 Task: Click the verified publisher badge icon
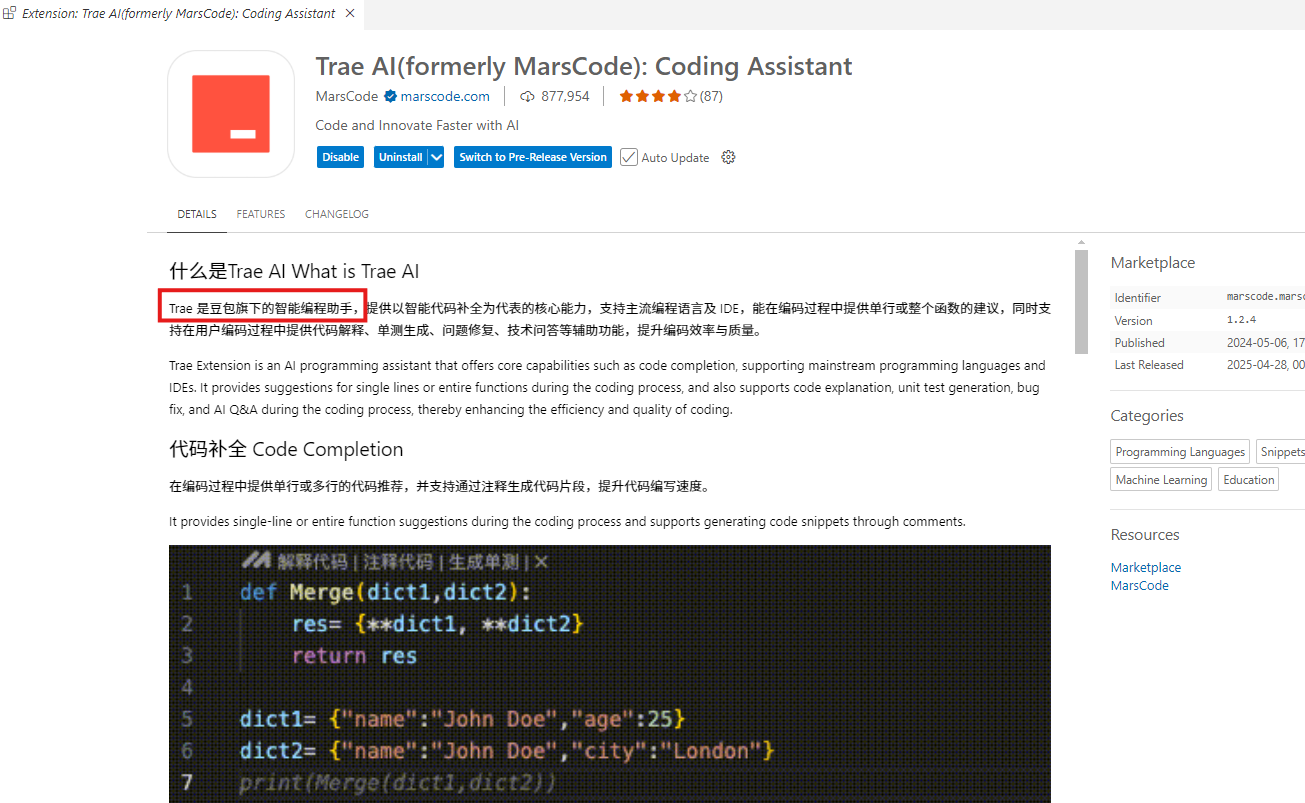point(390,97)
